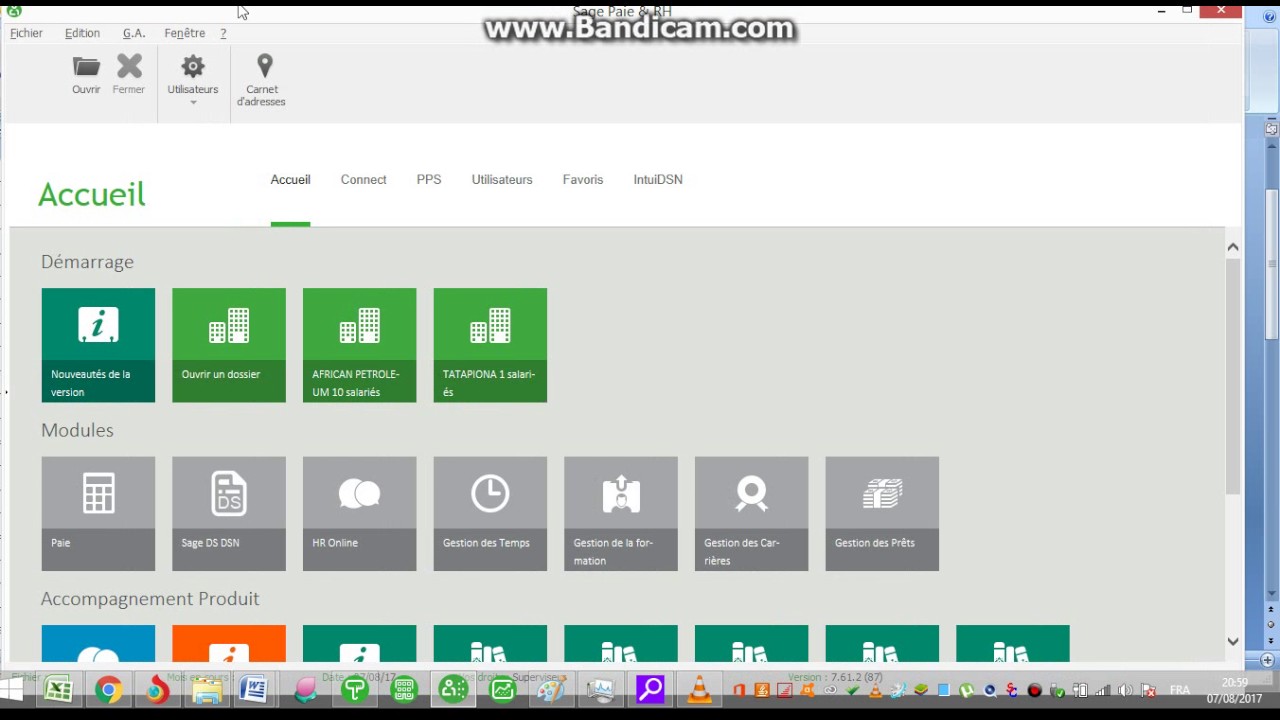Launch the Gestion des Prêts module

[x=882, y=514]
